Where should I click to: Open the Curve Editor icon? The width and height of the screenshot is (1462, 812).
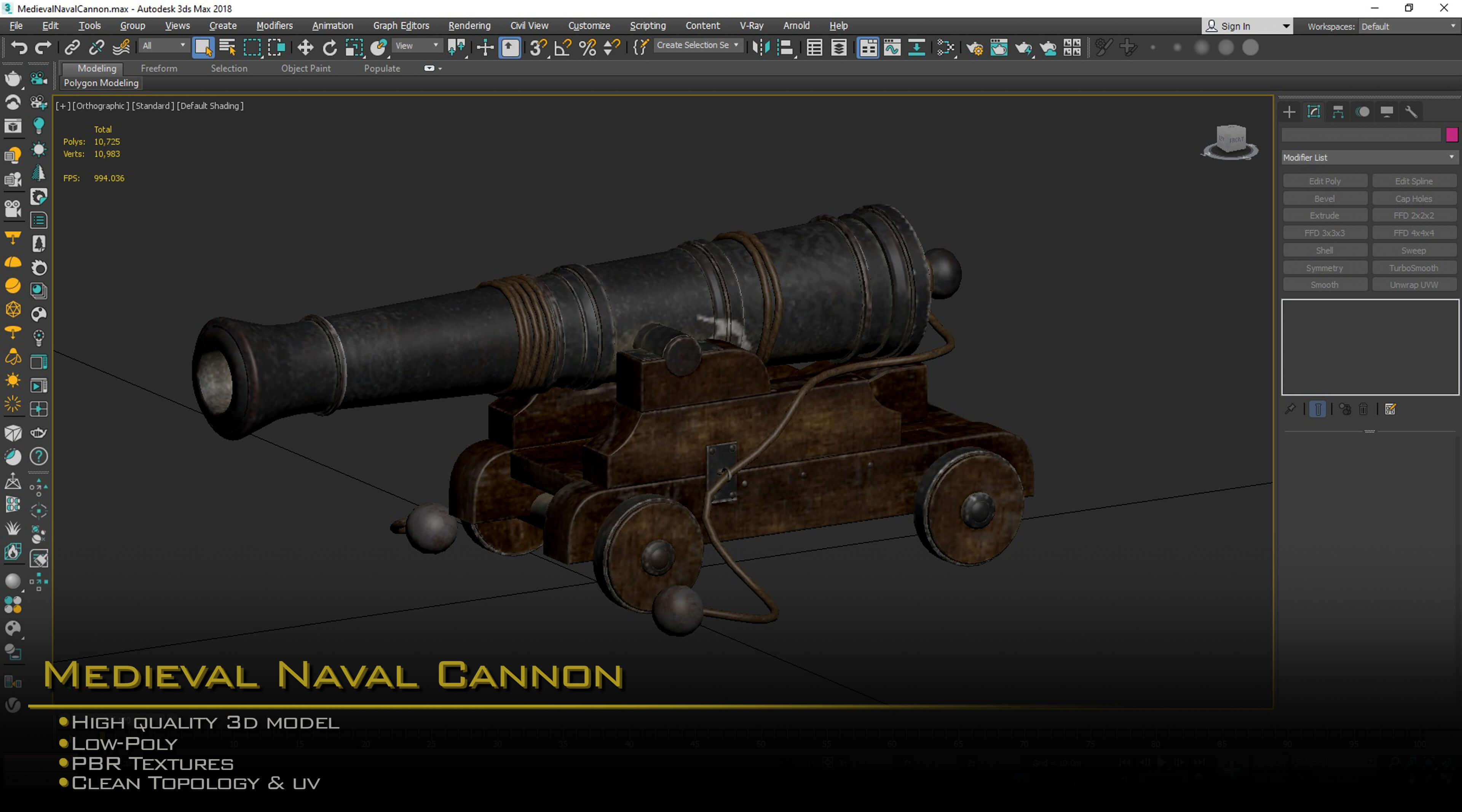892,48
